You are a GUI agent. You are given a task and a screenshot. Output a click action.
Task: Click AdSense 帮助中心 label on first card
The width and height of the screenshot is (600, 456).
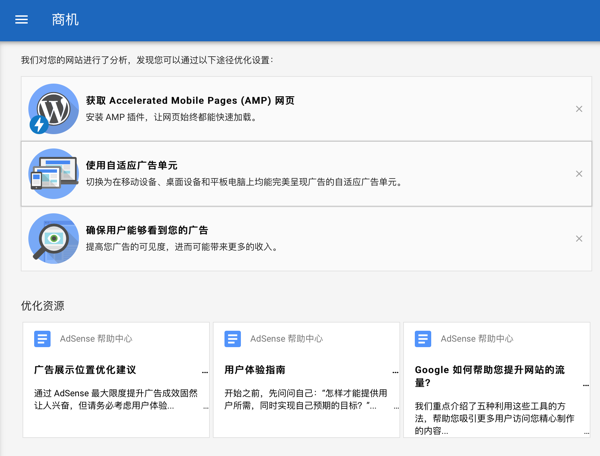(96, 339)
